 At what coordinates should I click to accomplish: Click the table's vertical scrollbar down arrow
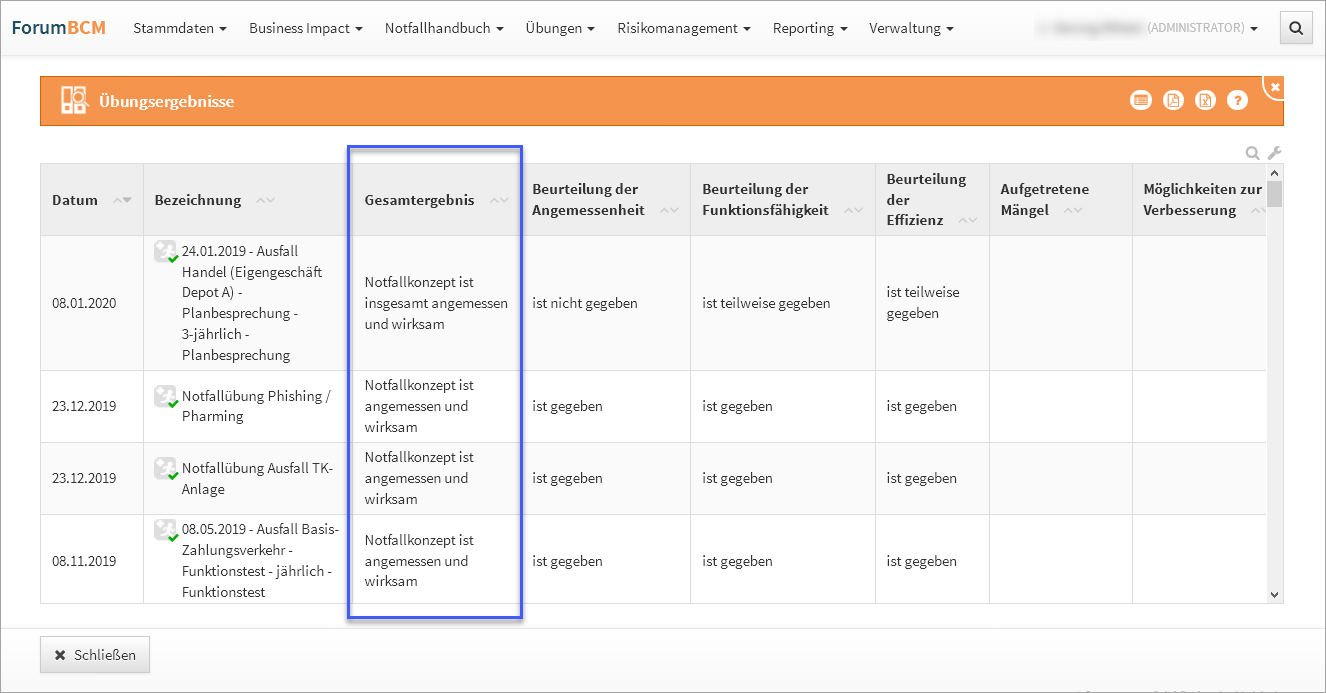[x=1274, y=594]
